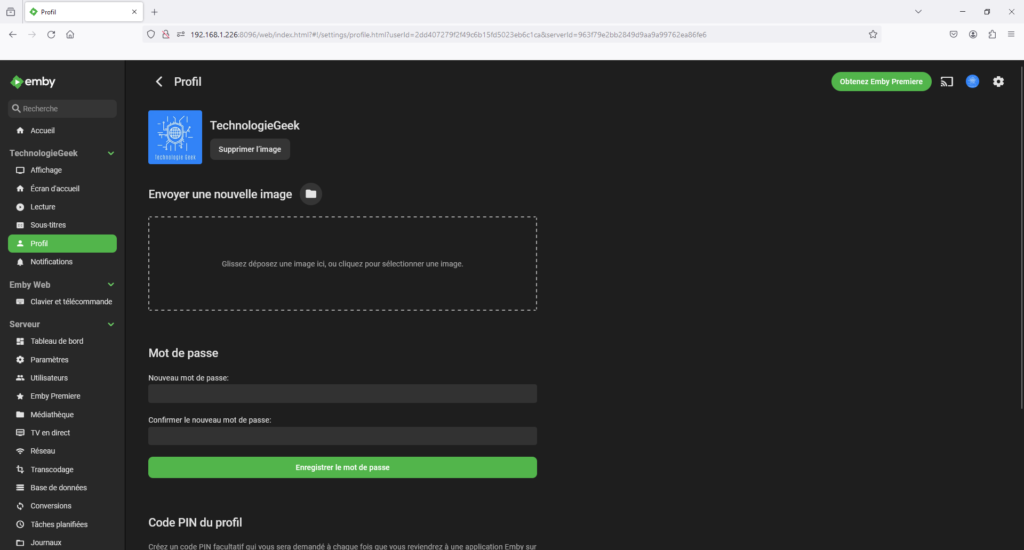Click the TechnologieGeek profile picture thumbnail

coord(175,137)
